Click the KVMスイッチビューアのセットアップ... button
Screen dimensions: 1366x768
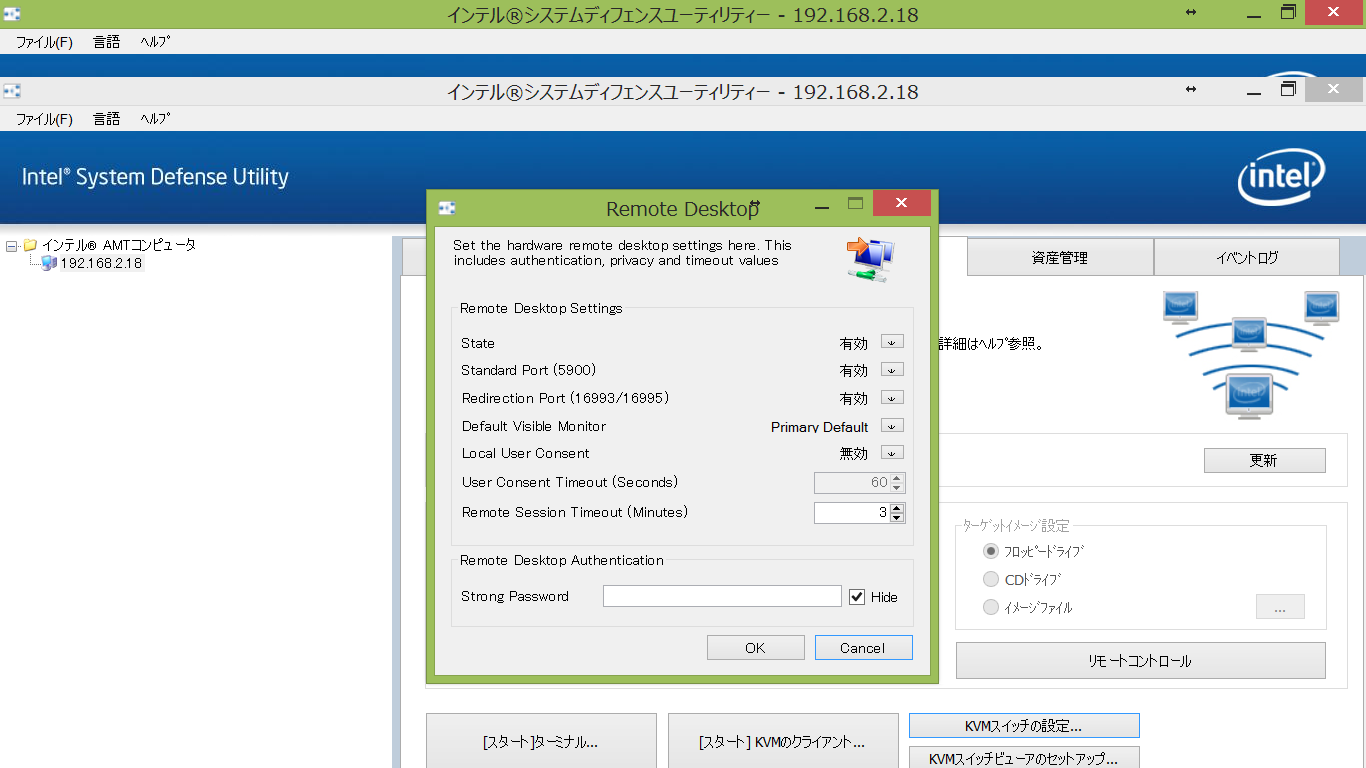(x=1024, y=758)
